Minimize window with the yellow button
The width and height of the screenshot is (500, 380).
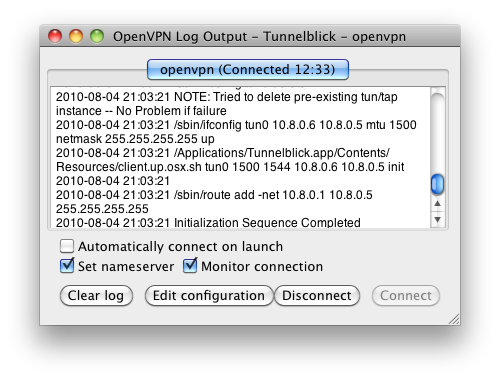tap(76, 36)
